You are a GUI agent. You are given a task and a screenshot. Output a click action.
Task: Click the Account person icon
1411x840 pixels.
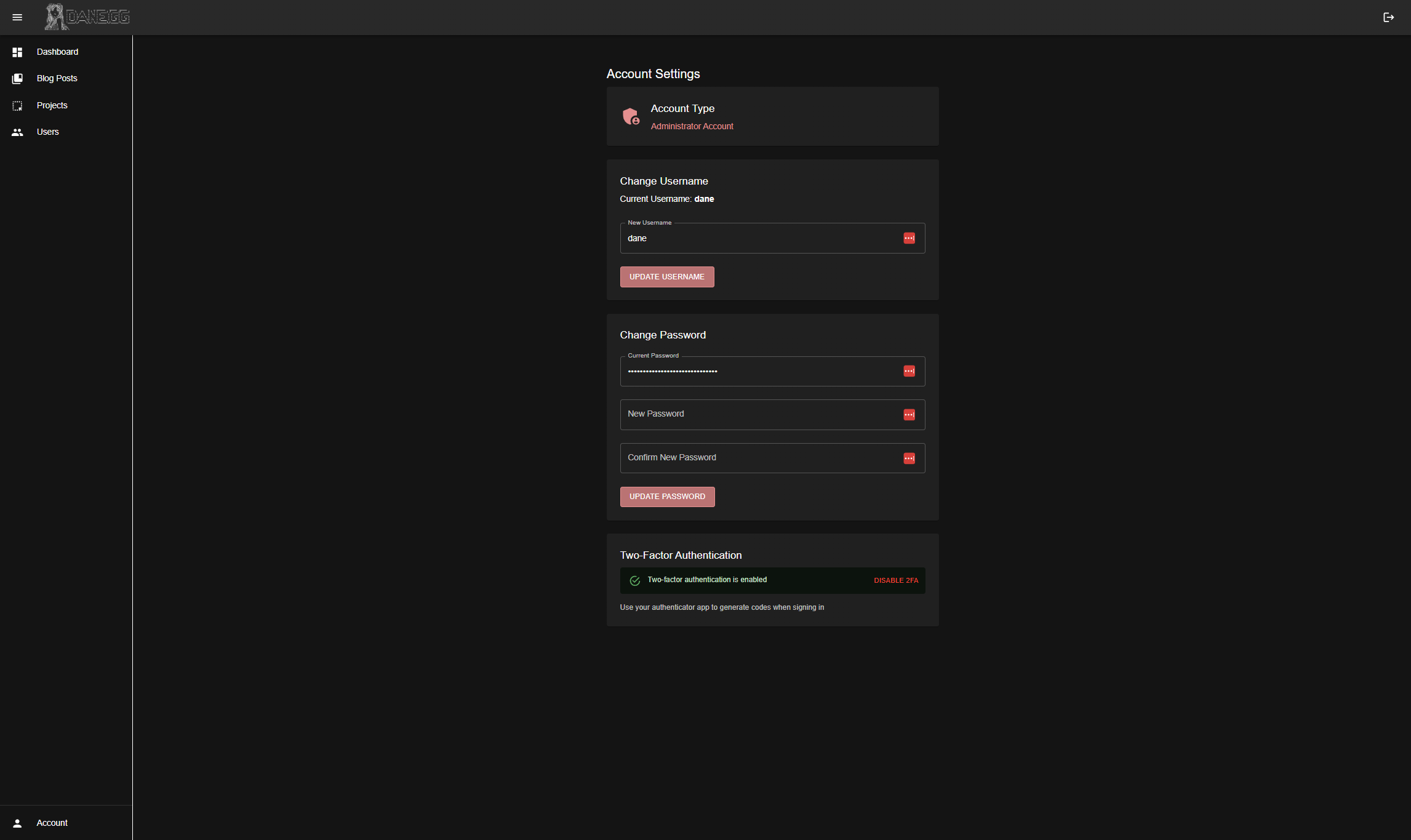pos(17,823)
